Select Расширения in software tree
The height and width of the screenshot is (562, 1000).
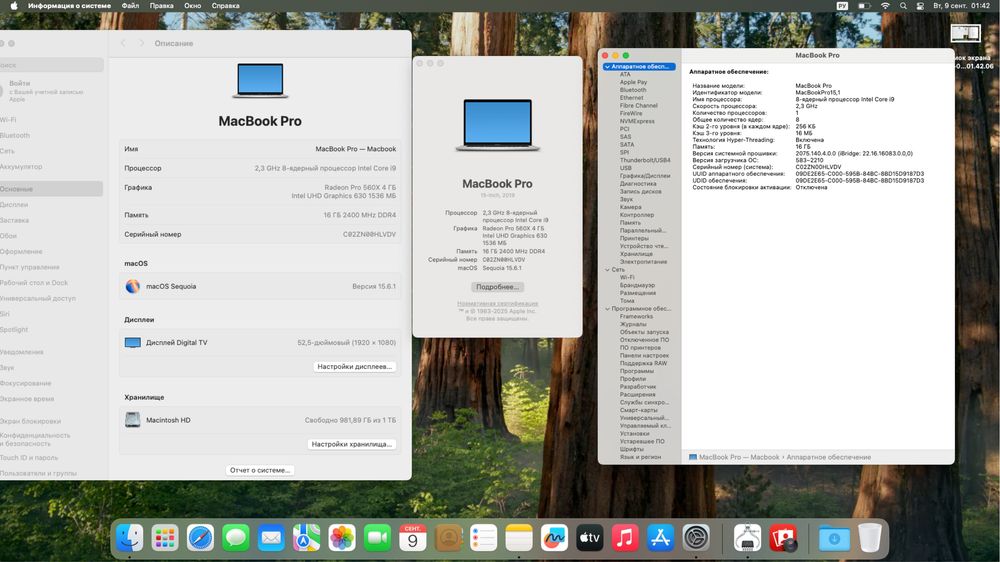pyautogui.click(x=638, y=394)
